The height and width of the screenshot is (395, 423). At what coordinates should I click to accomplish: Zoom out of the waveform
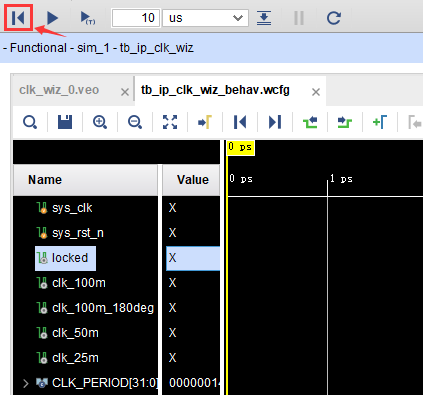tap(135, 122)
